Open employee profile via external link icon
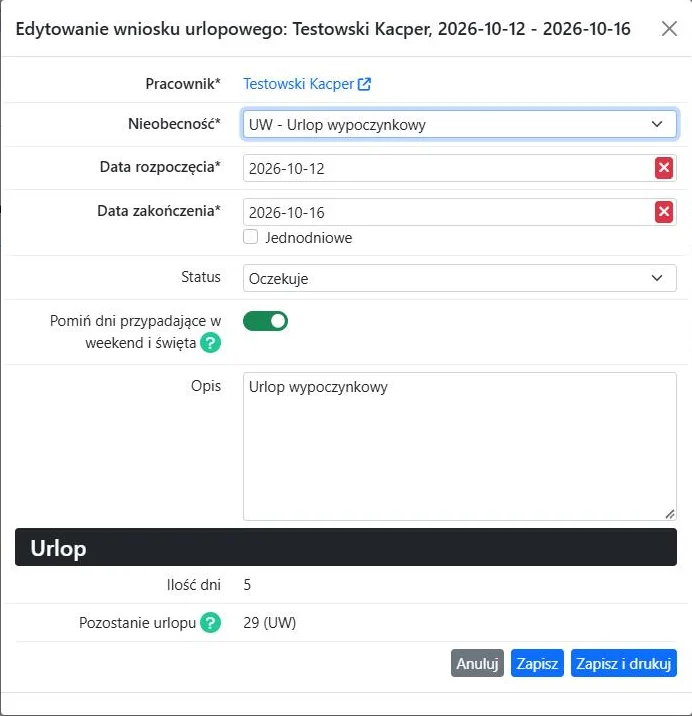The image size is (692, 716). [364, 84]
